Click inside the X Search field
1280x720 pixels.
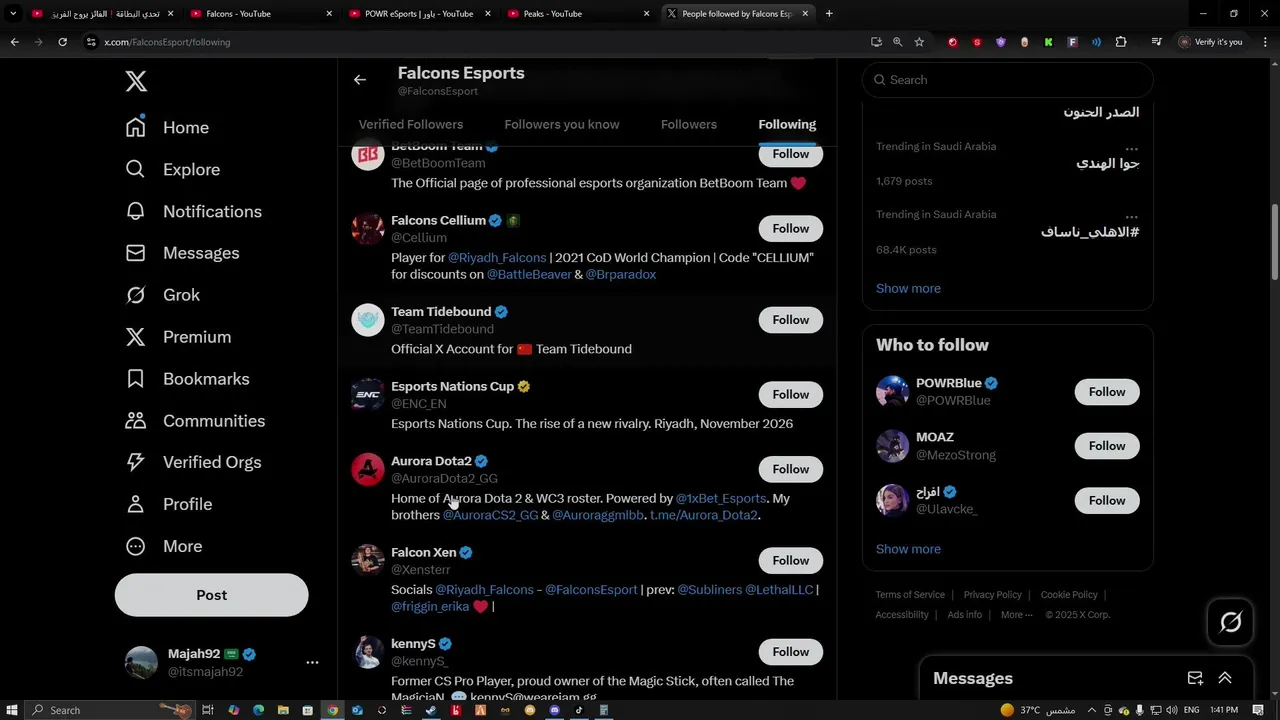pyautogui.click(x=1008, y=80)
